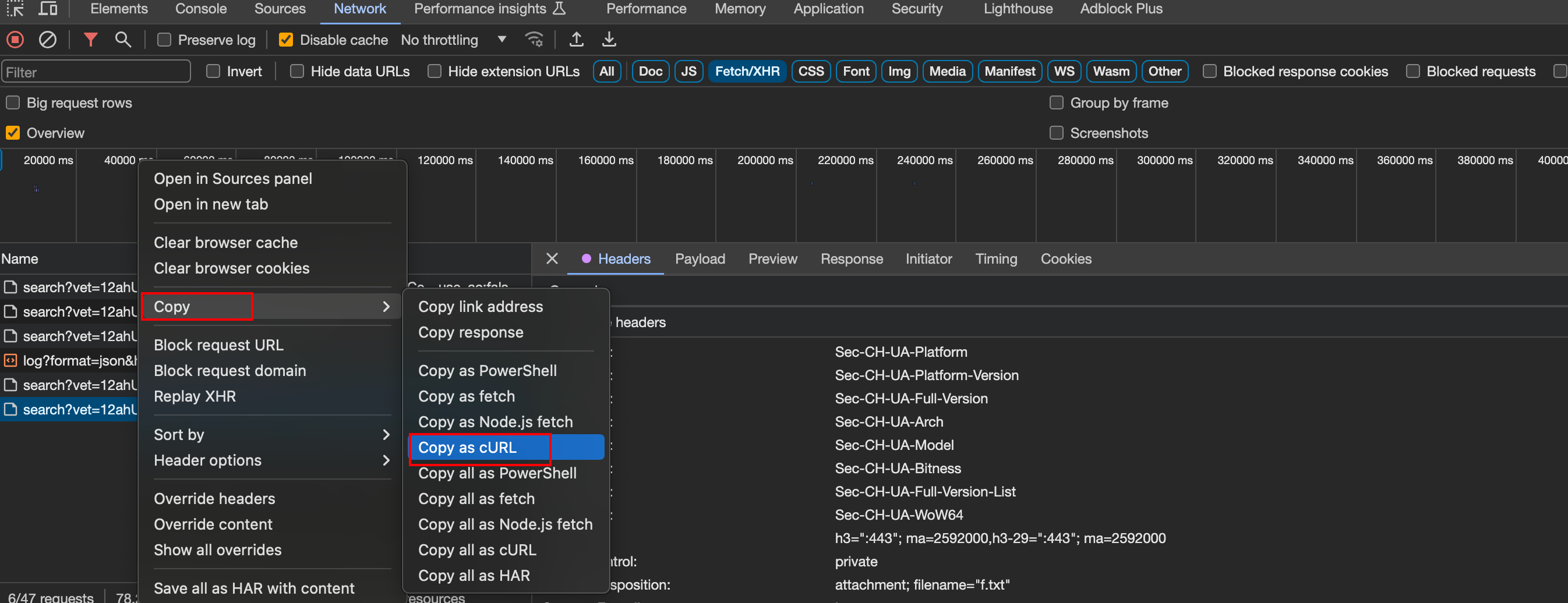Open the Application tab
Image resolution: width=1568 pixels, height=603 pixels.
[828, 9]
